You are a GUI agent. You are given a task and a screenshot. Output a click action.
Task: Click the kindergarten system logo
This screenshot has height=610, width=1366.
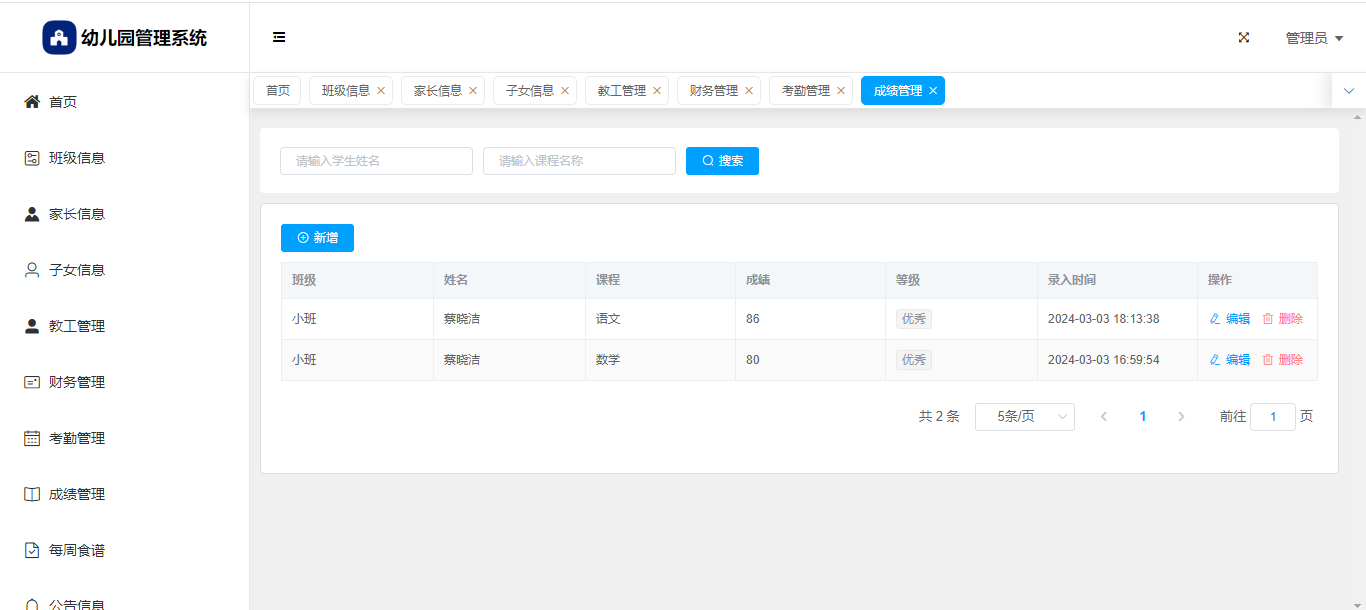coord(59,38)
